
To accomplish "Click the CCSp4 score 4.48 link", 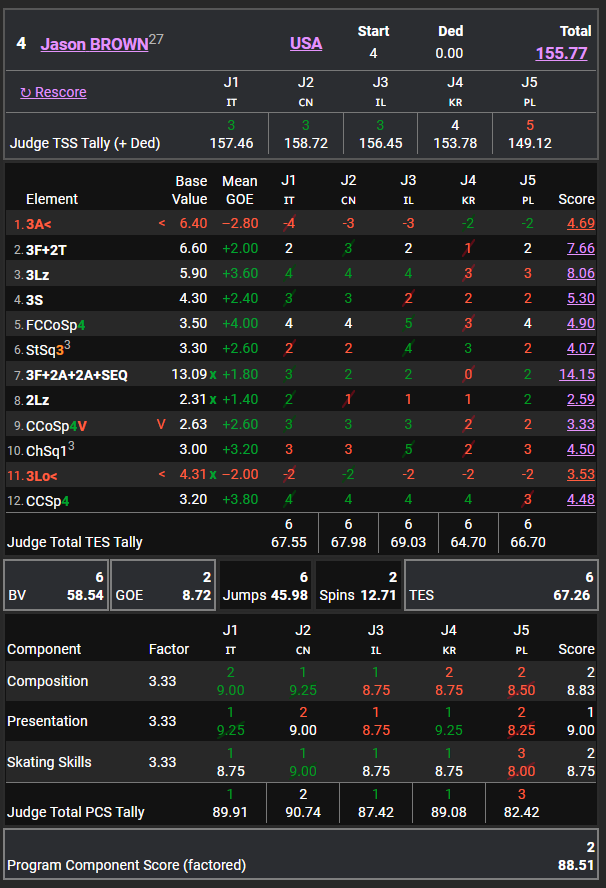I will 580,500.
